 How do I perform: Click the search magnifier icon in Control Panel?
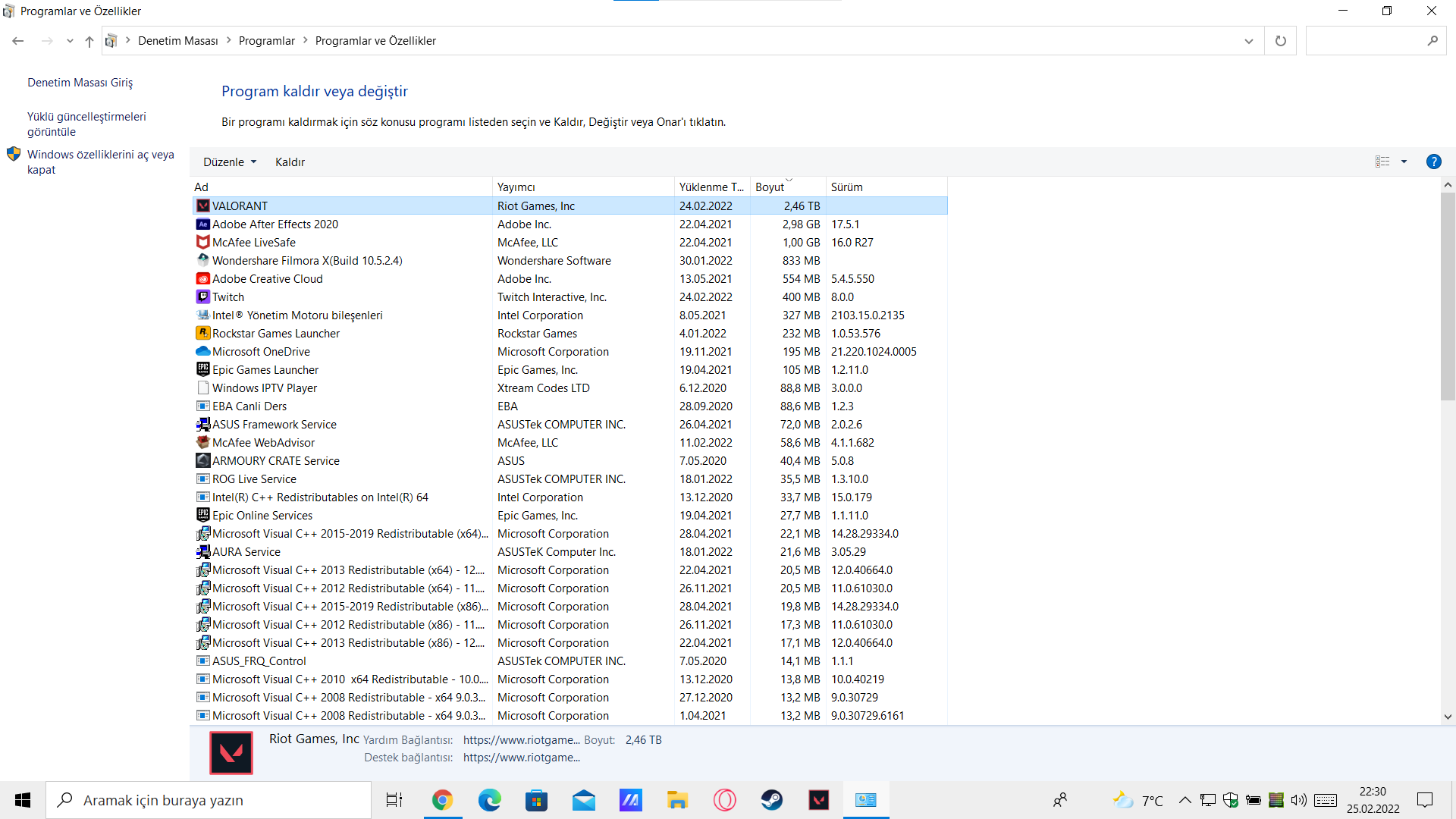point(1432,41)
